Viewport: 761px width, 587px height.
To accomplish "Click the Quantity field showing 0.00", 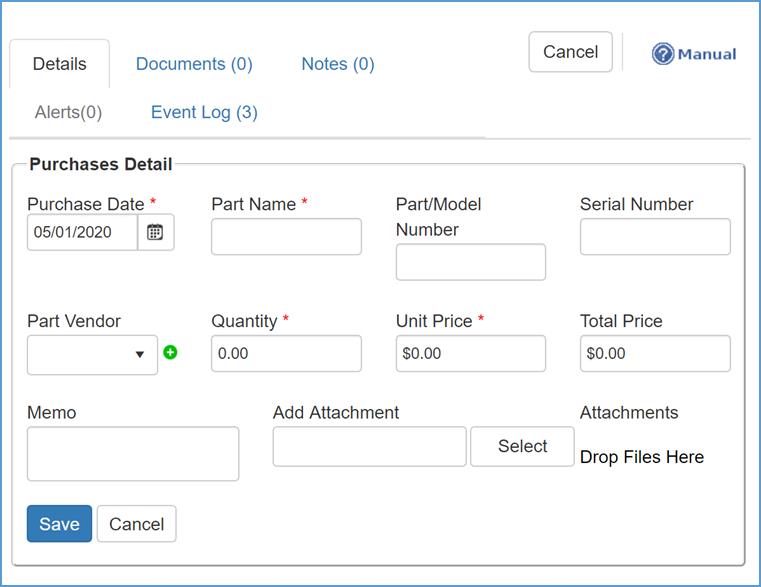I will pos(286,353).
